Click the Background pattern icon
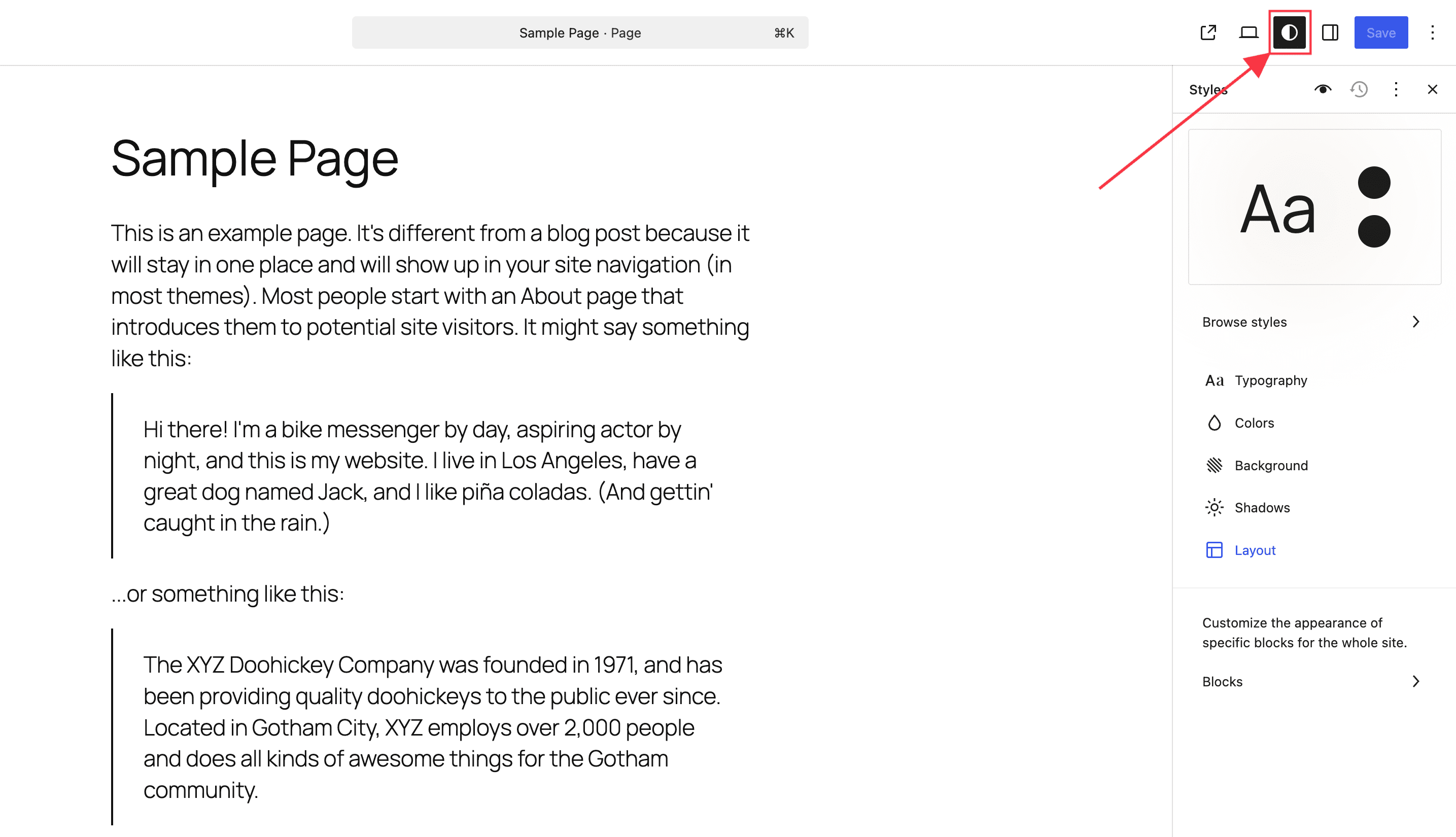Screen dimensions: 1456x837 (x=1214, y=466)
